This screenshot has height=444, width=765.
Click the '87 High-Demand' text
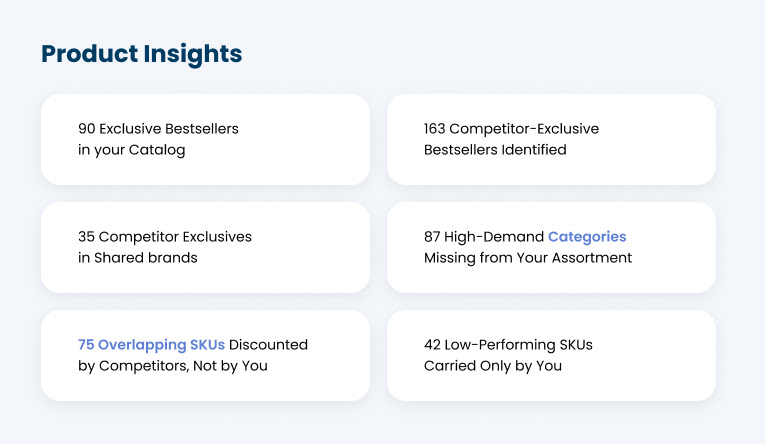click(484, 237)
